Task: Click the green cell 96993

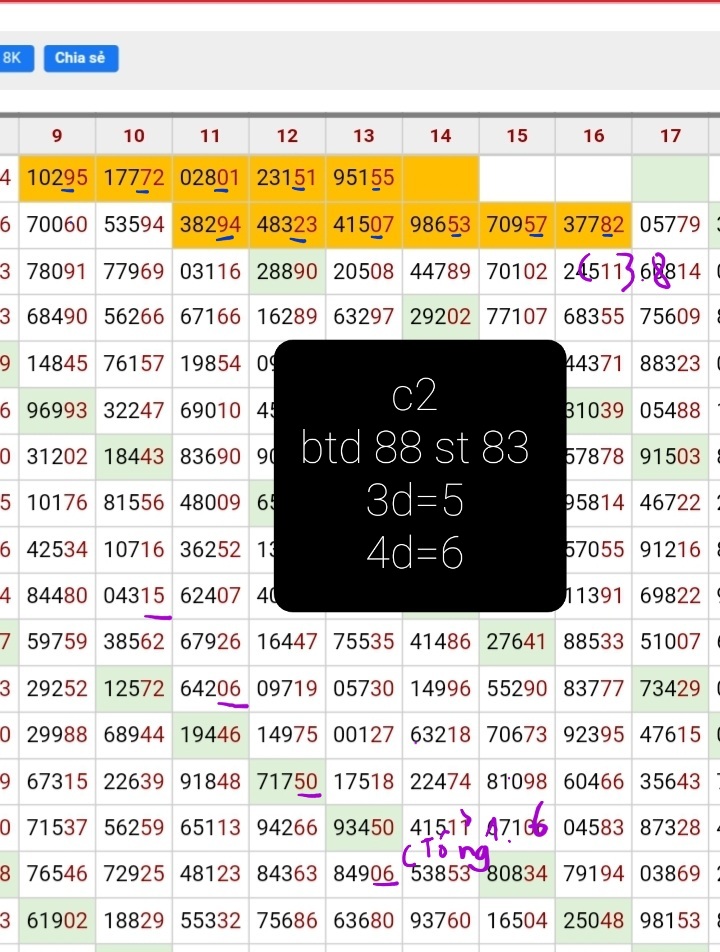Action: tap(57, 411)
